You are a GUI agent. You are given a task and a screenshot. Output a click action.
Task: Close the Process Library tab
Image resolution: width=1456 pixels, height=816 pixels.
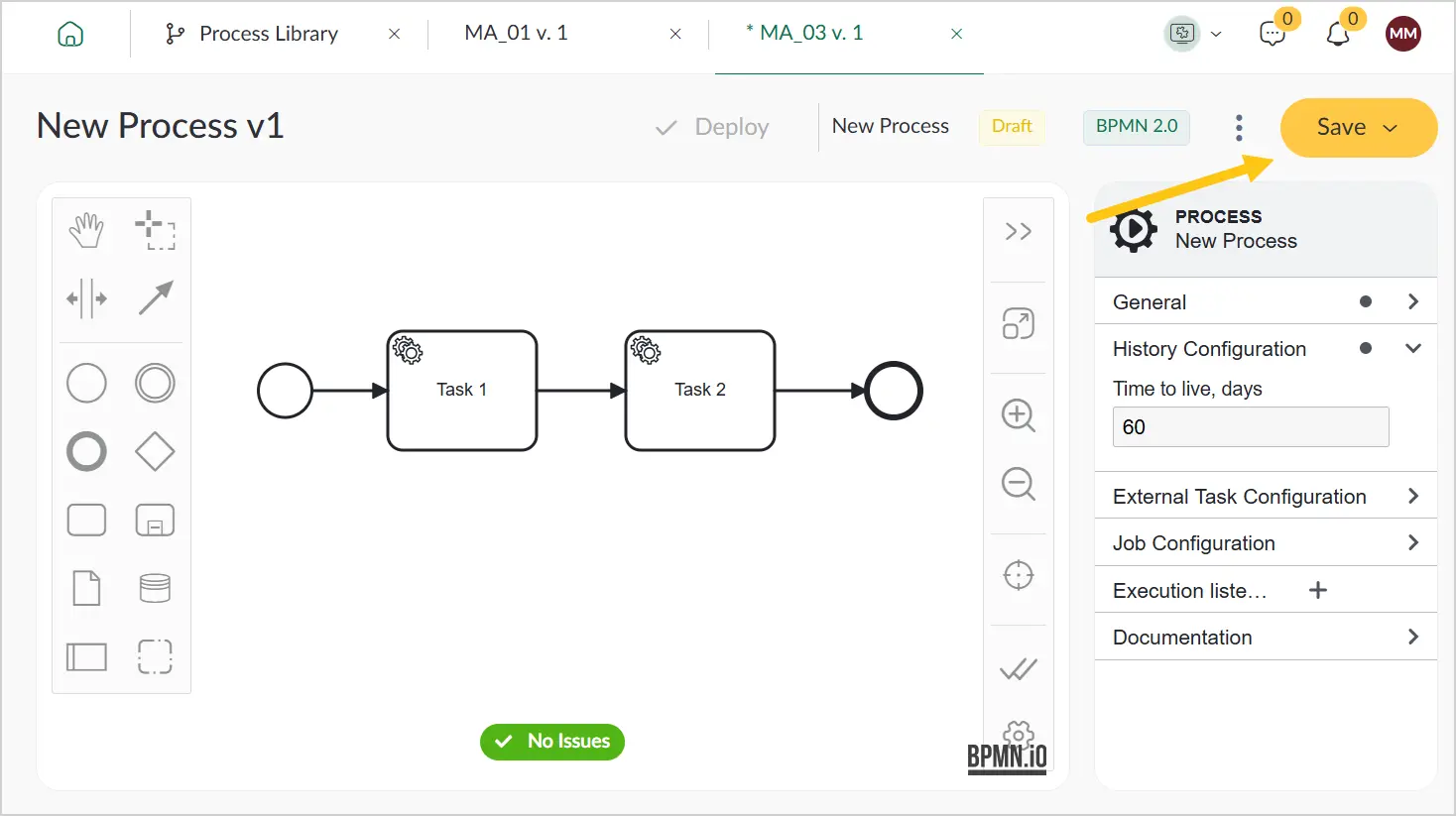tap(394, 34)
